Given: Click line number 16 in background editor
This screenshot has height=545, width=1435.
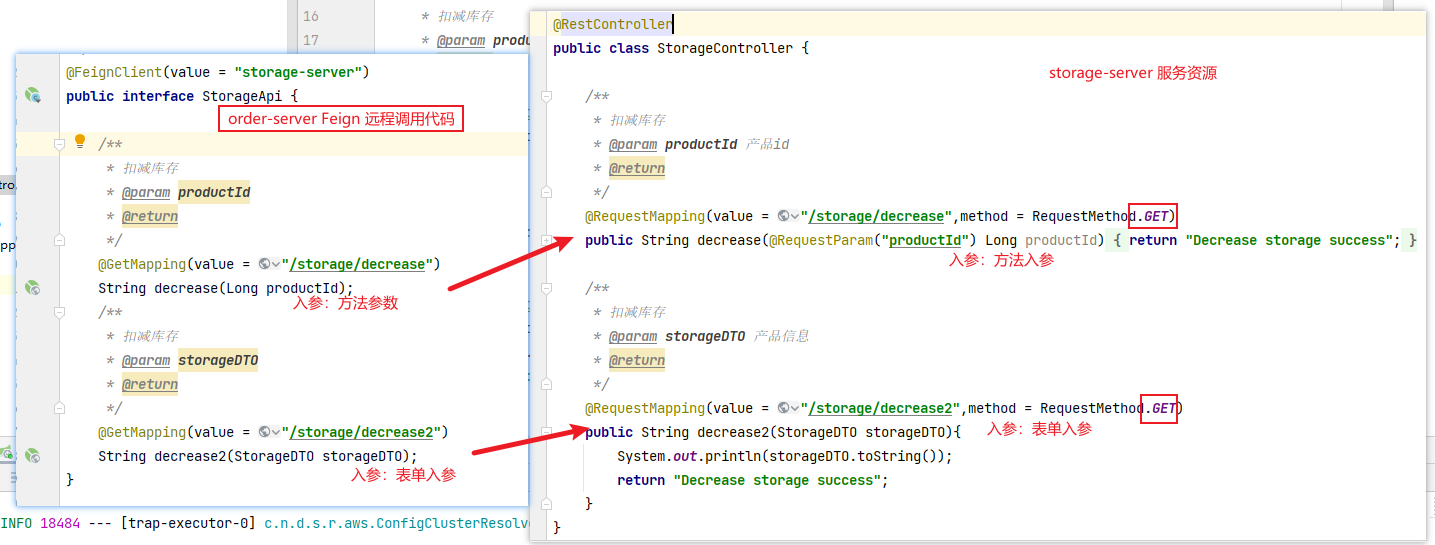Looking at the screenshot, I should point(311,16).
